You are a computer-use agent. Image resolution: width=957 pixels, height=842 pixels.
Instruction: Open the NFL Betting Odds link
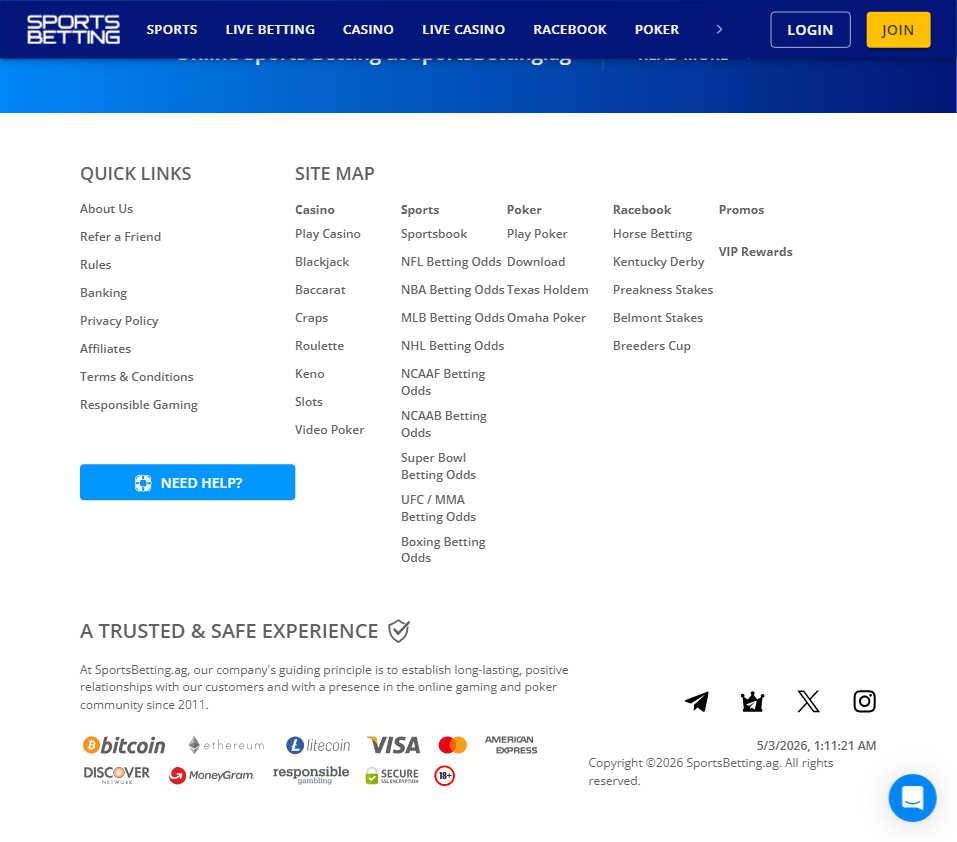click(x=451, y=262)
